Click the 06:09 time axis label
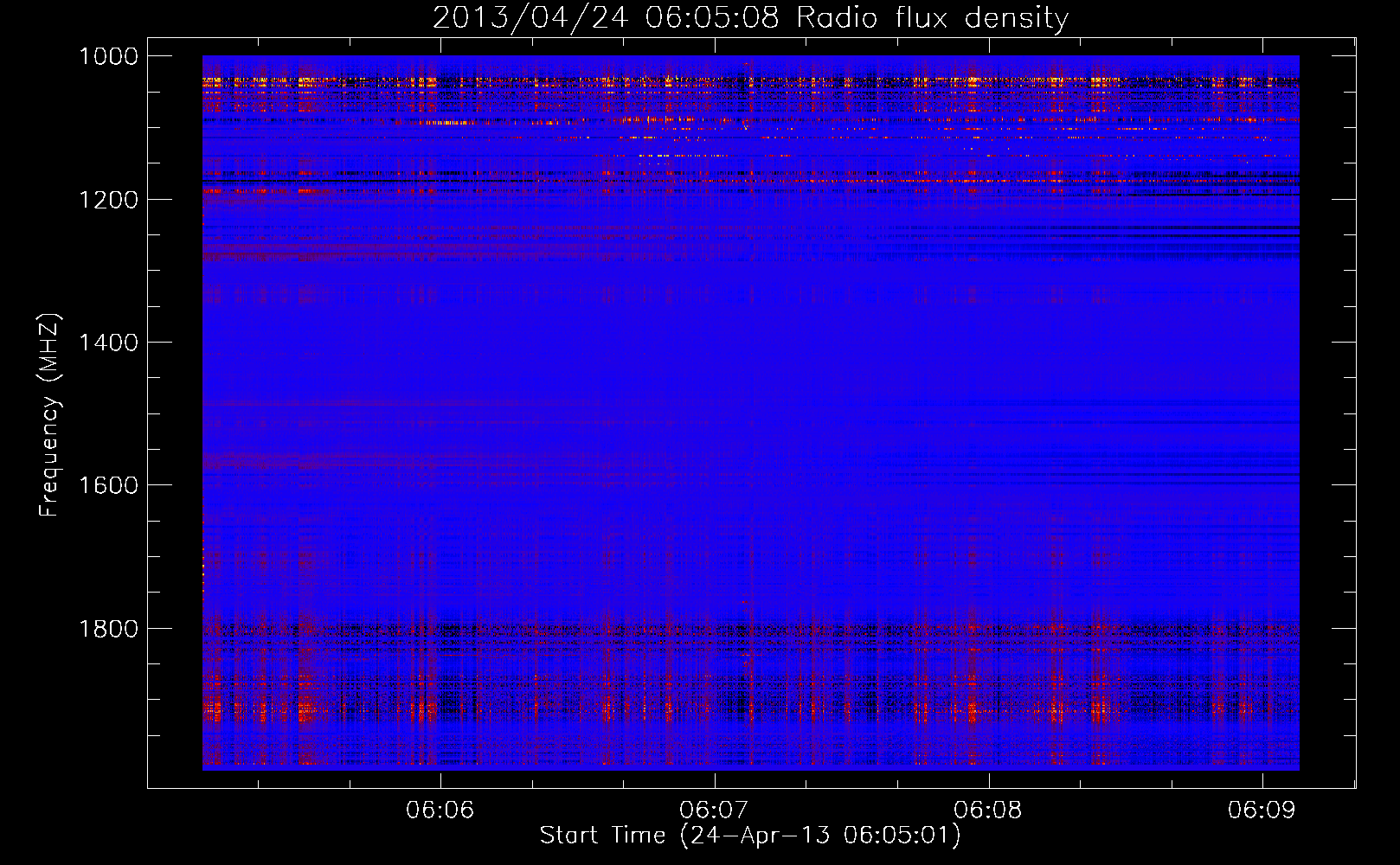The width and height of the screenshot is (1400, 865). pyautogui.click(x=1262, y=811)
